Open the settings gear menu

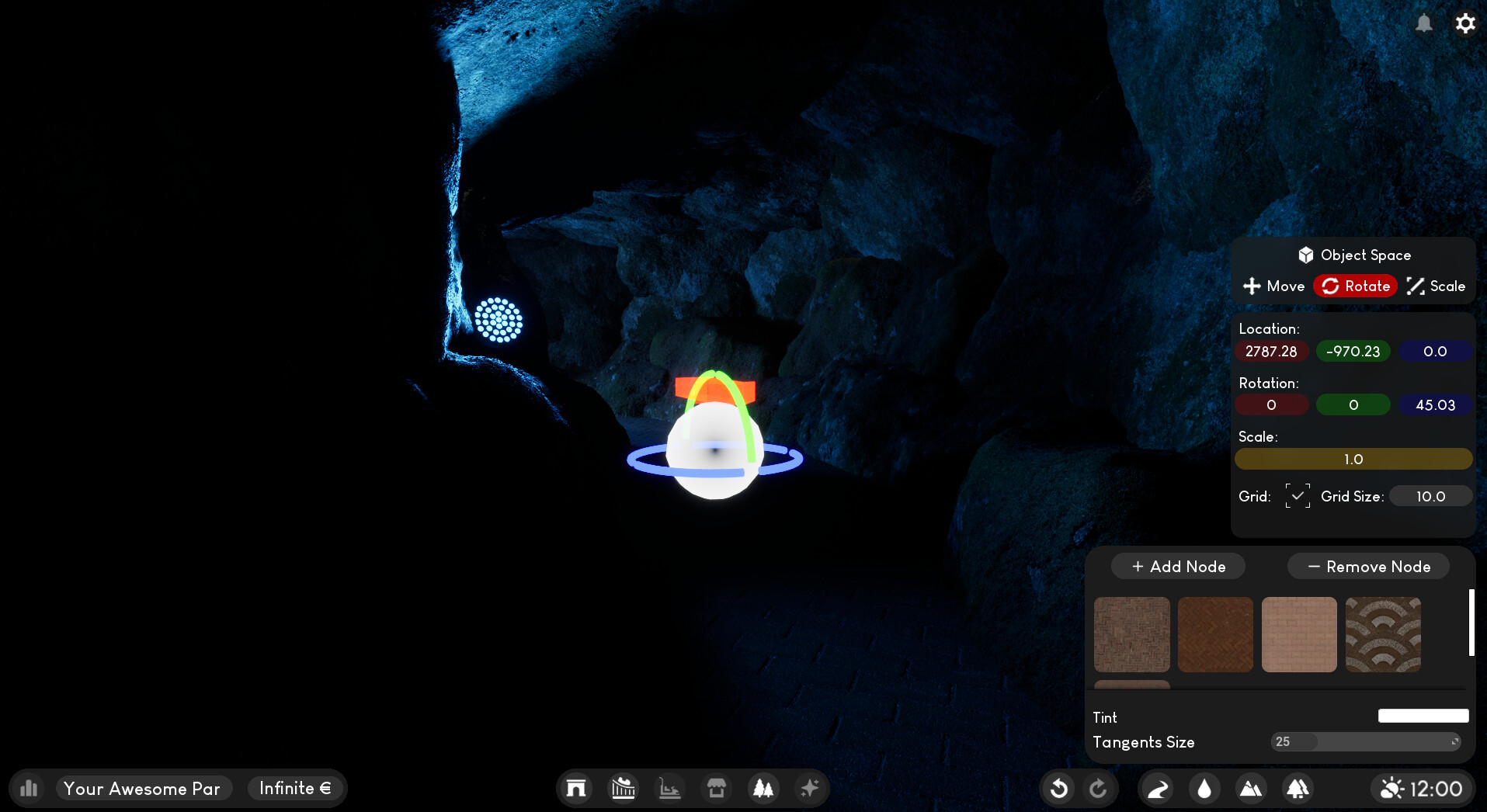pos(1466,23)
